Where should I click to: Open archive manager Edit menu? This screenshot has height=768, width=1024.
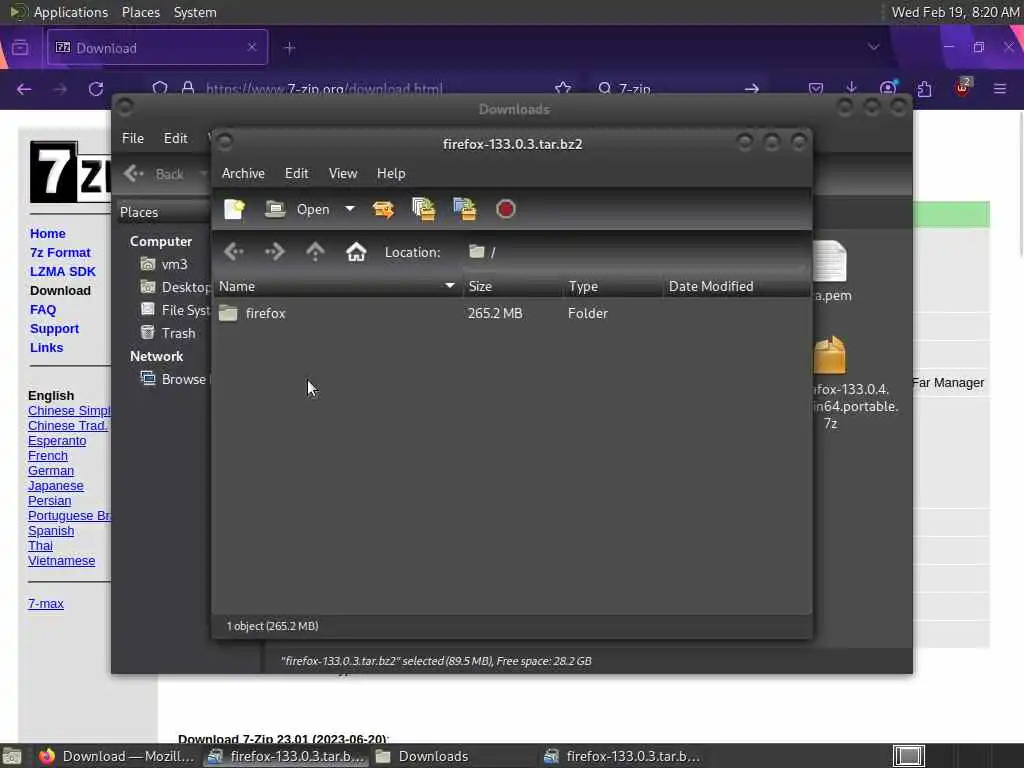point(296,173)
